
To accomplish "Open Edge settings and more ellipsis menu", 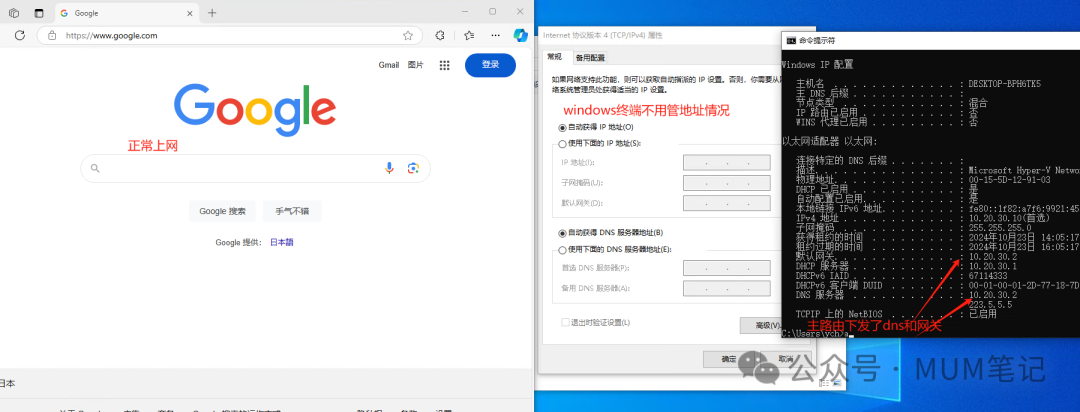I will point(493,35).
